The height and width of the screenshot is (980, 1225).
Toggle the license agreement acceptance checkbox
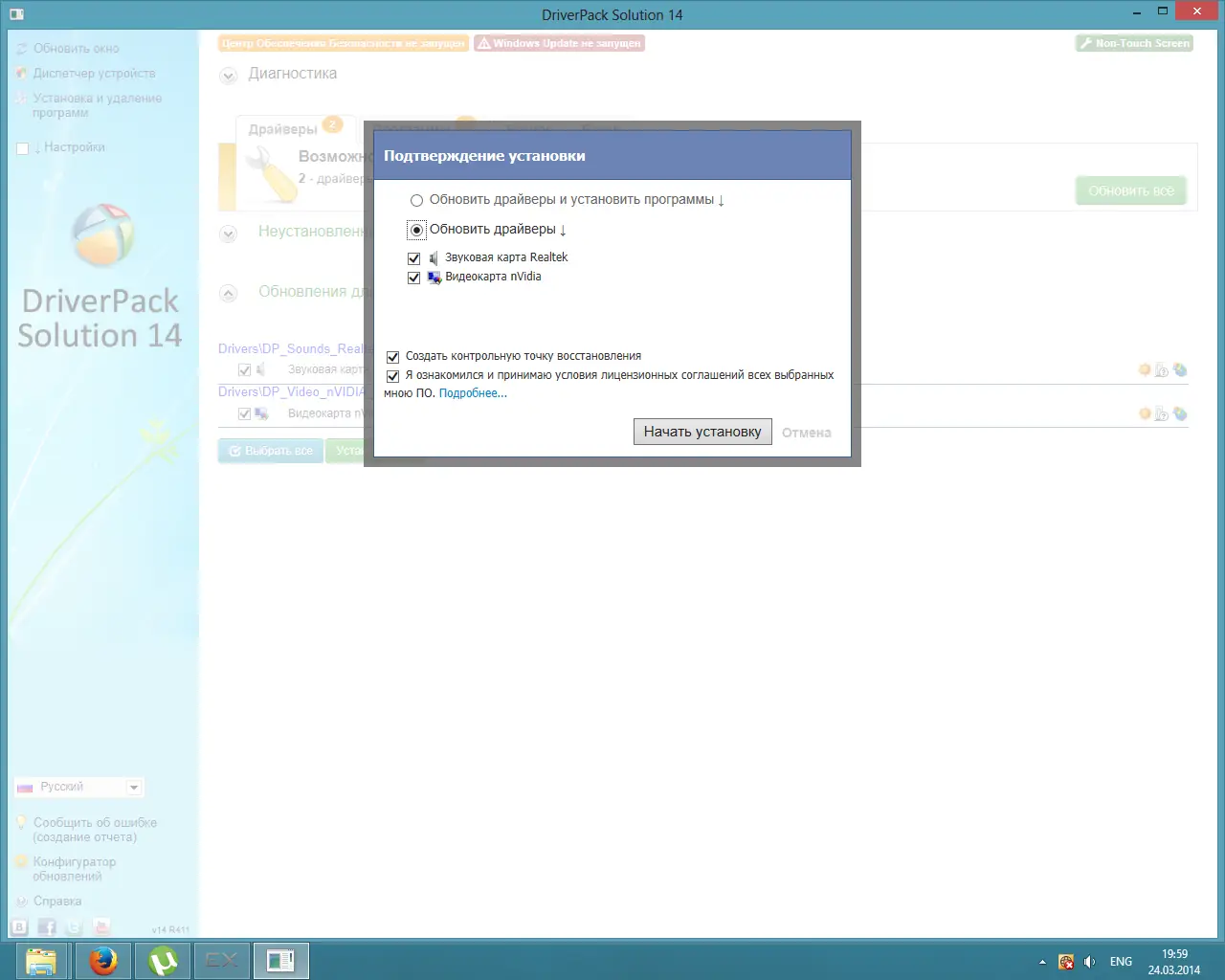click(x=392, y=376)
